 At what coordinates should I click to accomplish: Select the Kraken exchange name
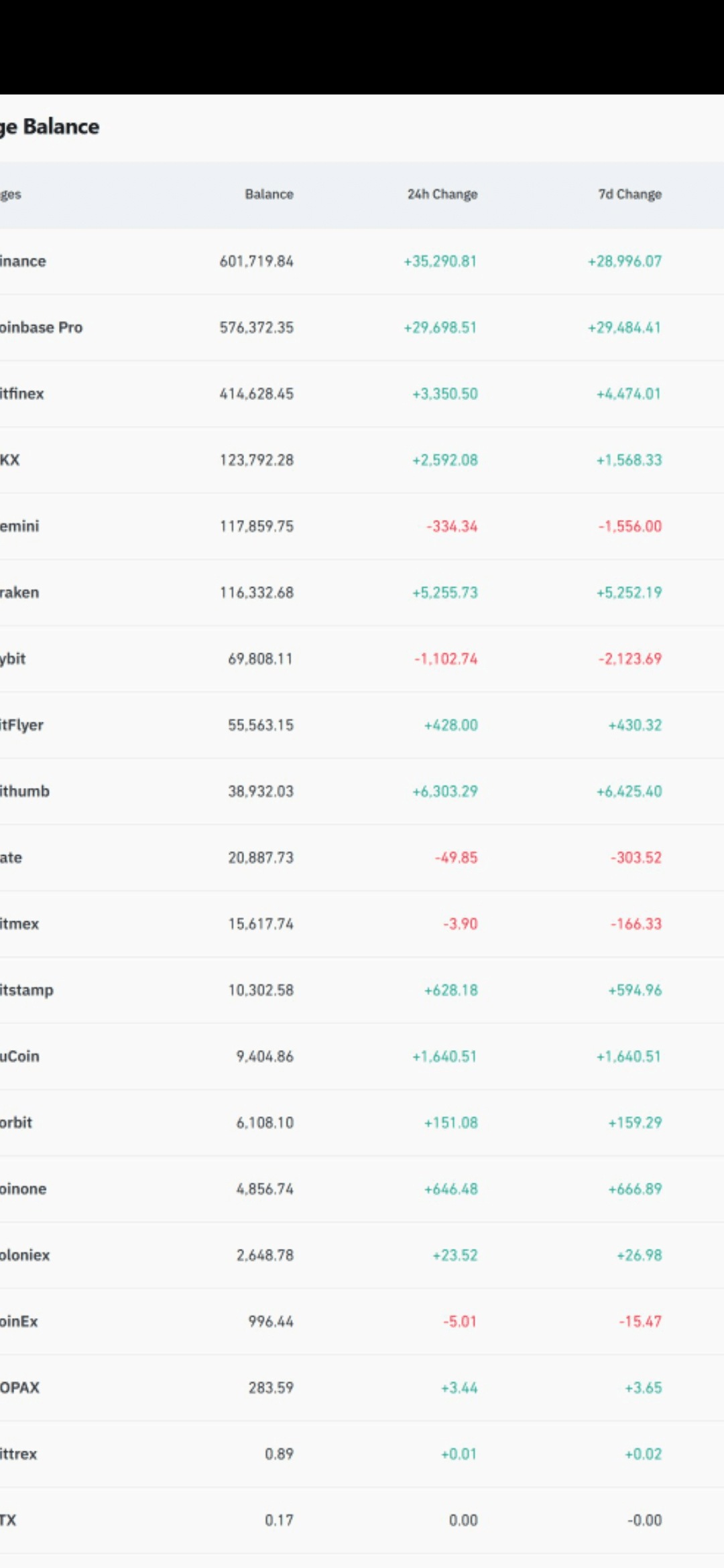[19, 593]
